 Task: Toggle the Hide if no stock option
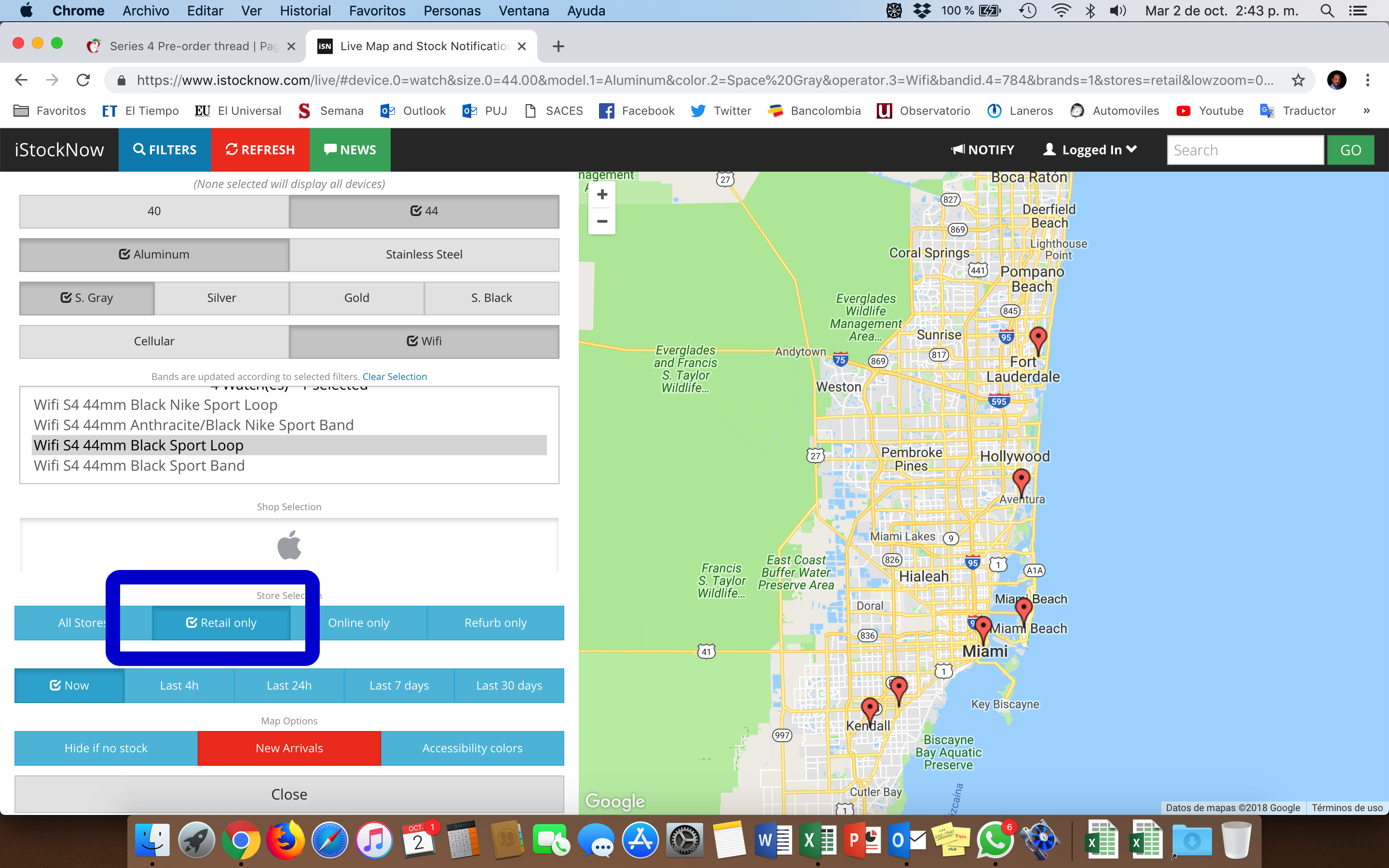pos(106,748)
